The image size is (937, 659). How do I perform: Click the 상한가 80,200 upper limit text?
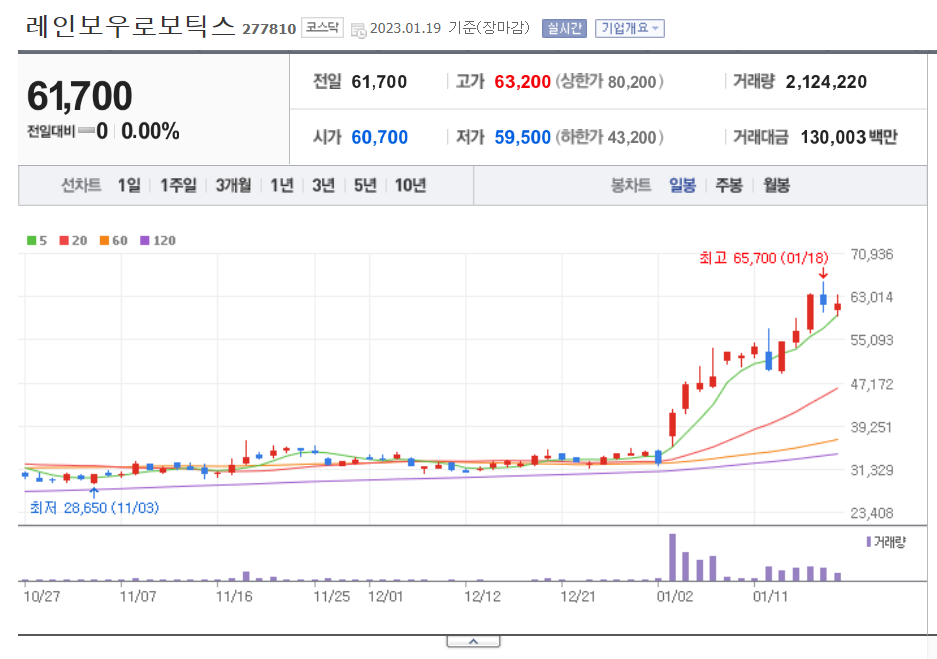point(610,81)
